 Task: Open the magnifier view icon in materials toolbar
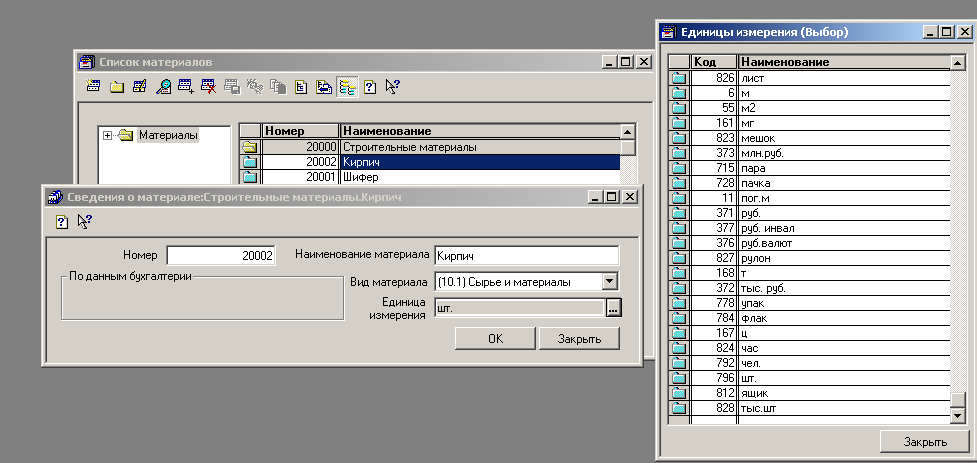coord(163,87)
